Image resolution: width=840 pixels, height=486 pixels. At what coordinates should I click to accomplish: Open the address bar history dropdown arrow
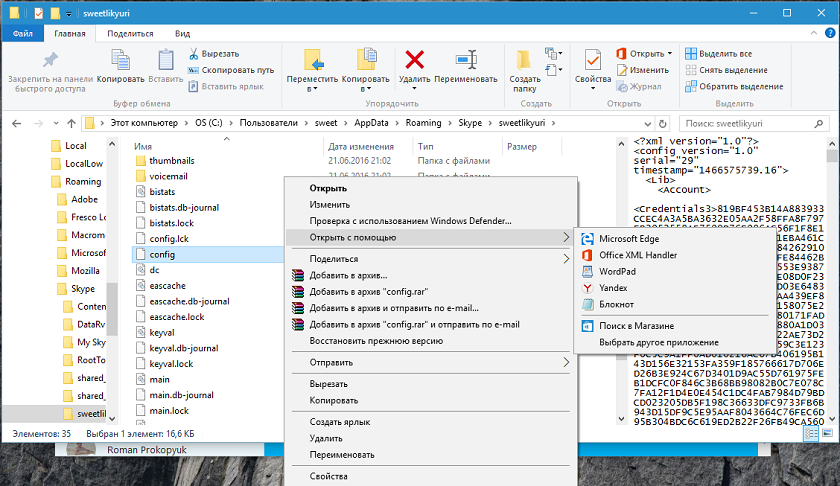coord(647,124)
